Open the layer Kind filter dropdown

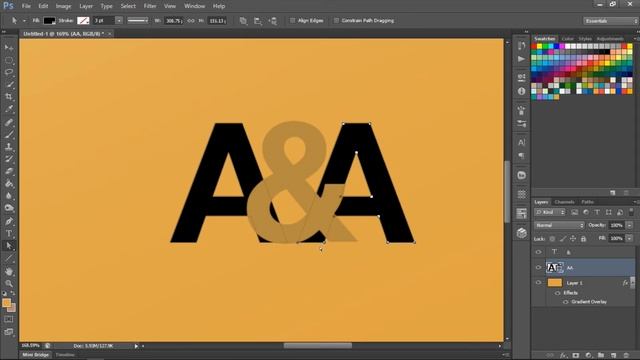550,212
